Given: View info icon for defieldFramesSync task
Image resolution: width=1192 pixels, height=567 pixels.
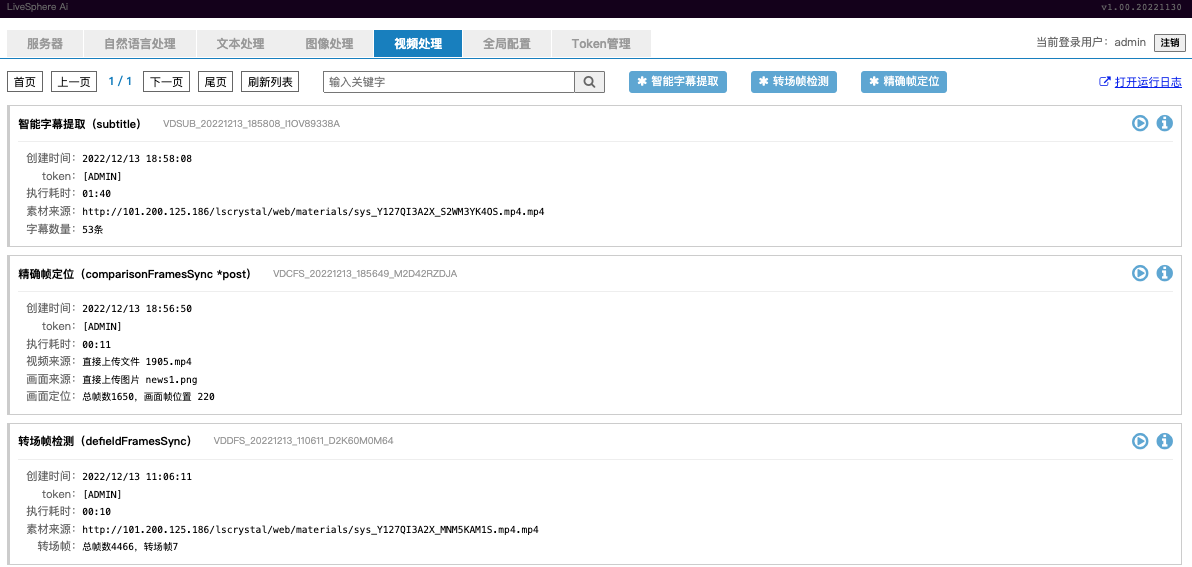Looking at the screenshot, I should pos(1164,441).
